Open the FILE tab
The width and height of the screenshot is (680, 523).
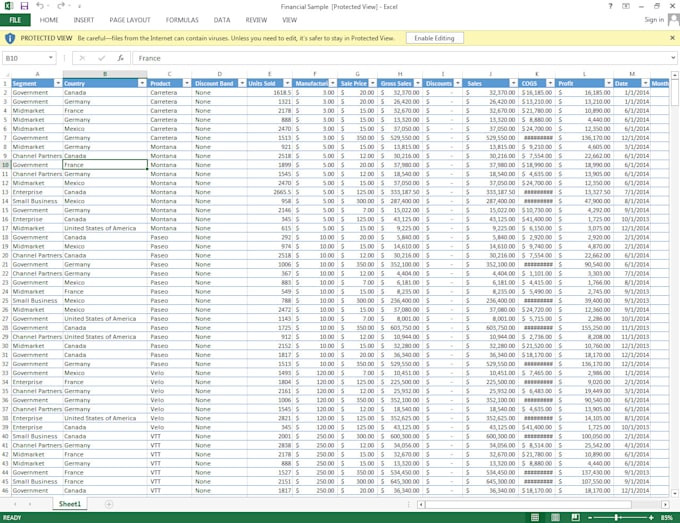pyautogui.click(x=15, y=20)
